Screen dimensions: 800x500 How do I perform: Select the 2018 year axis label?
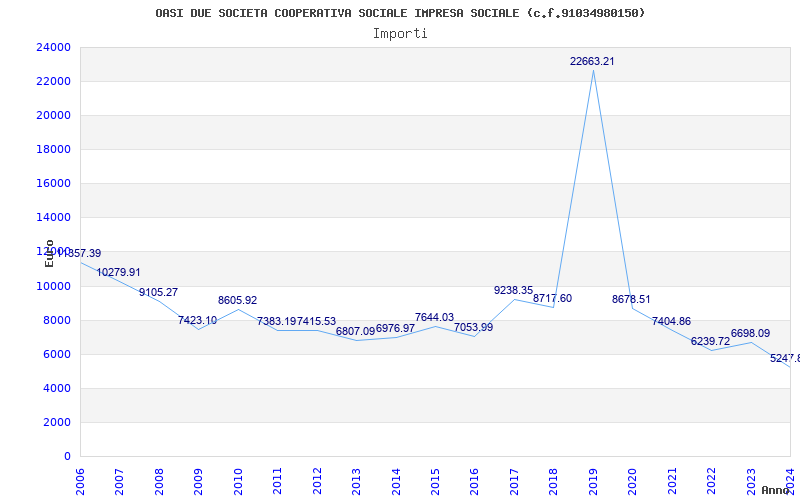pos(554,481)
